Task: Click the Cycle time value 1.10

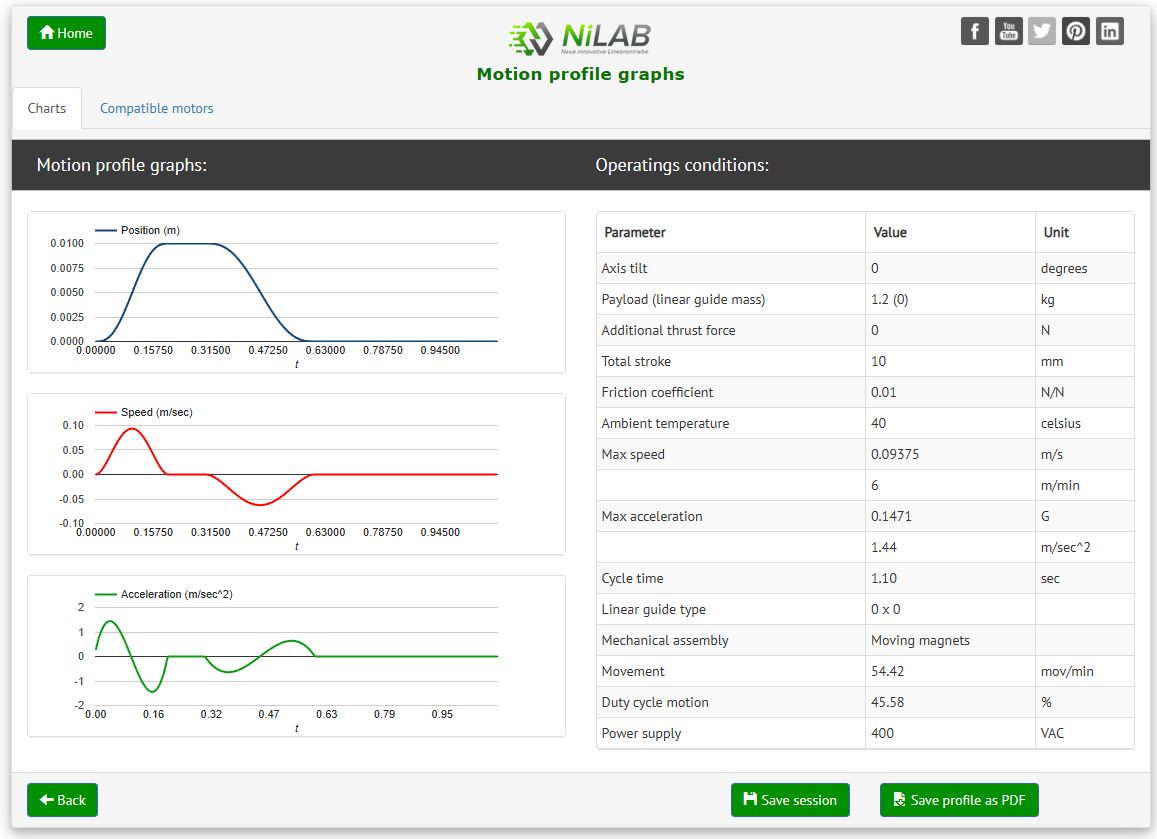Action: (x=884, y=578)
